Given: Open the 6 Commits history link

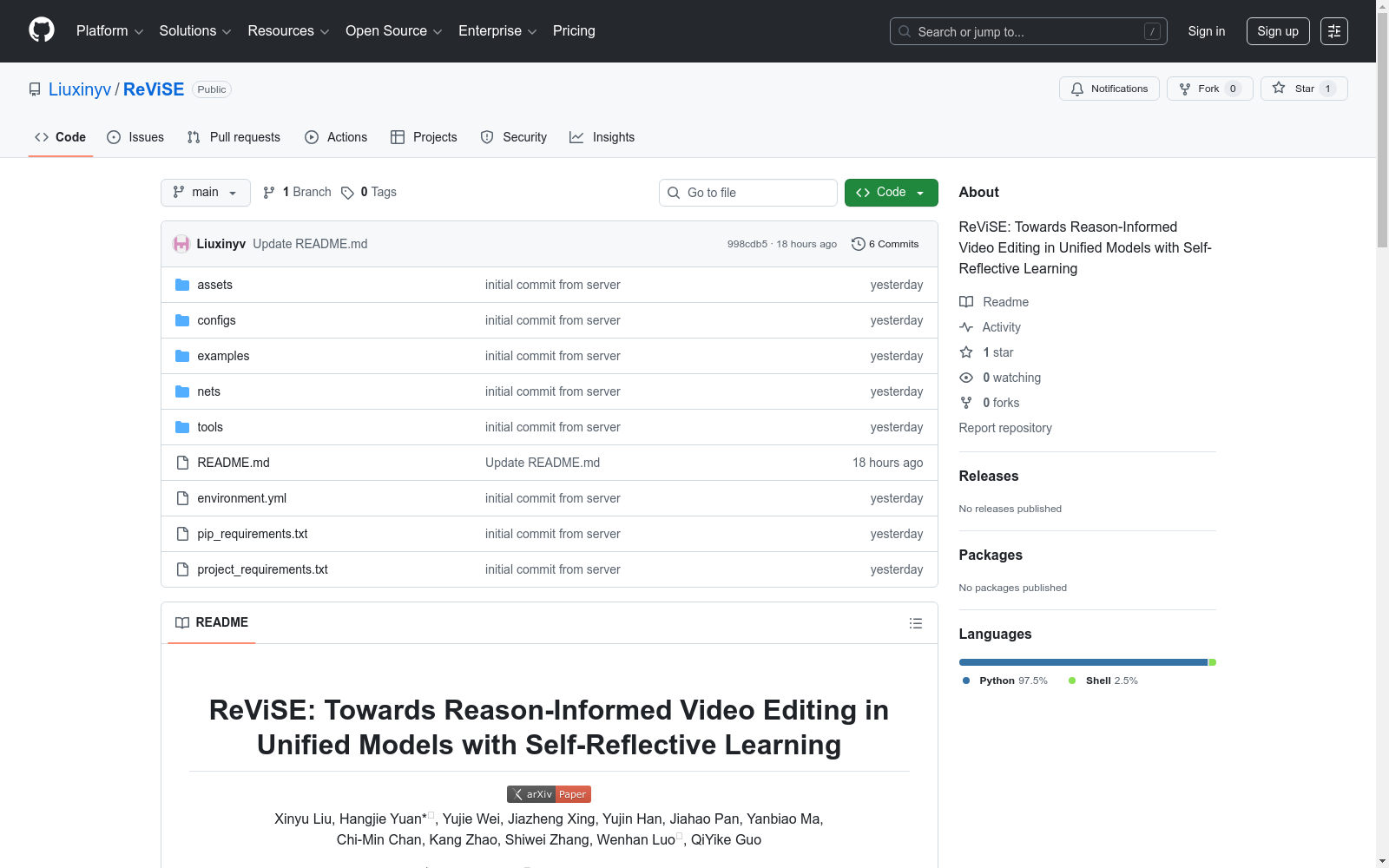Looking at the screenshot, I should (x=885, y=244).
